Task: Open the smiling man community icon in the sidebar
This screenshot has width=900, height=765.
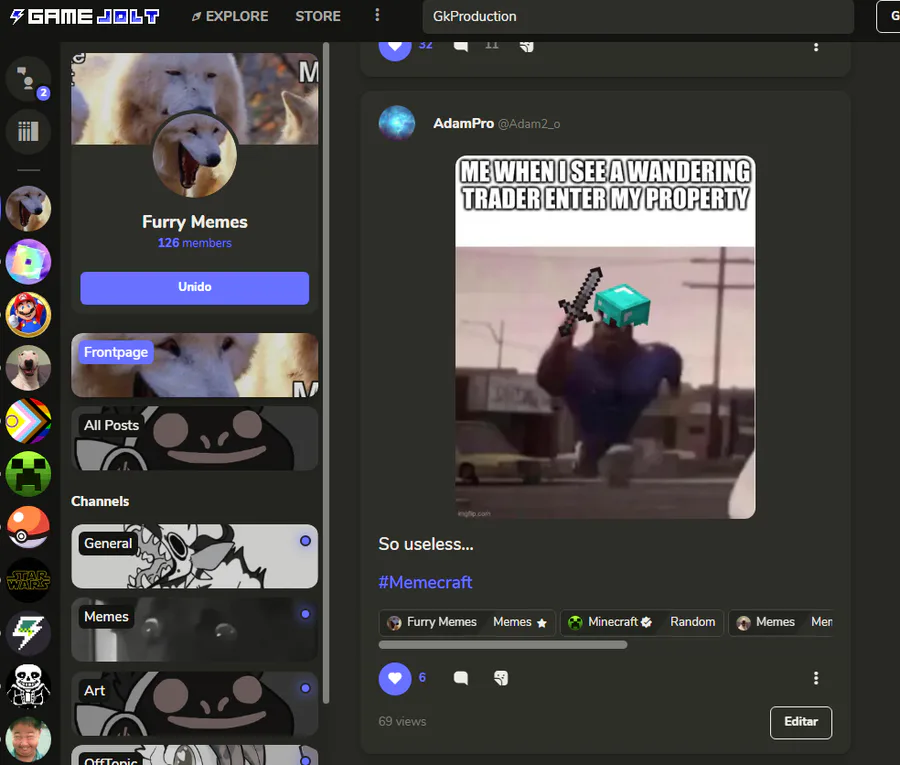Action: 28,739
